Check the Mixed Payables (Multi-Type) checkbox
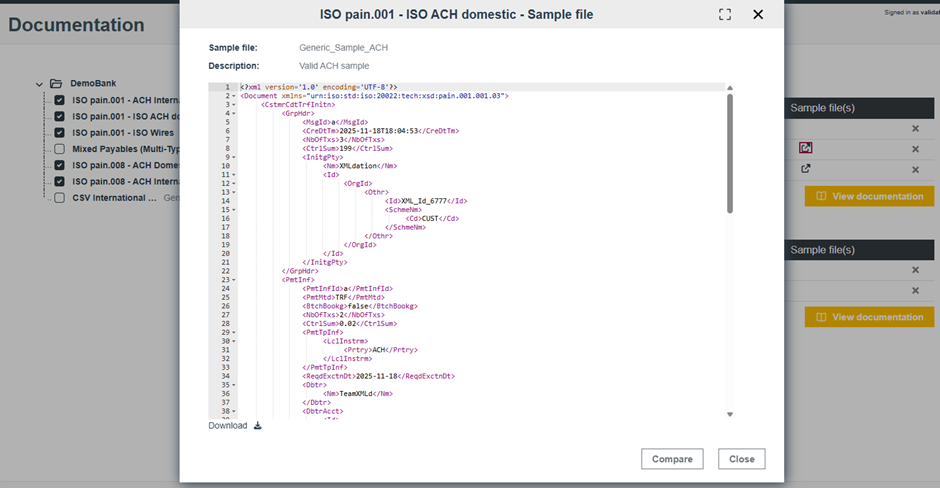Image resolution: width=940 pixels, height=488 pixels. tap(60, 149)
